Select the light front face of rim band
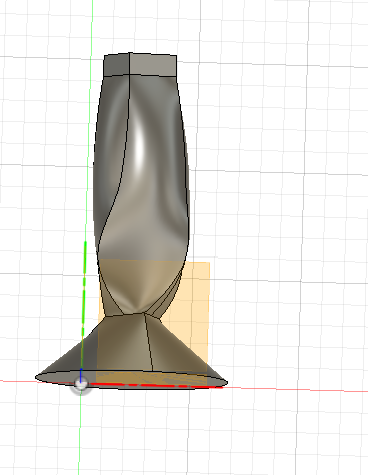This screenshot has width=368, height=475. (x=153, y=65)
